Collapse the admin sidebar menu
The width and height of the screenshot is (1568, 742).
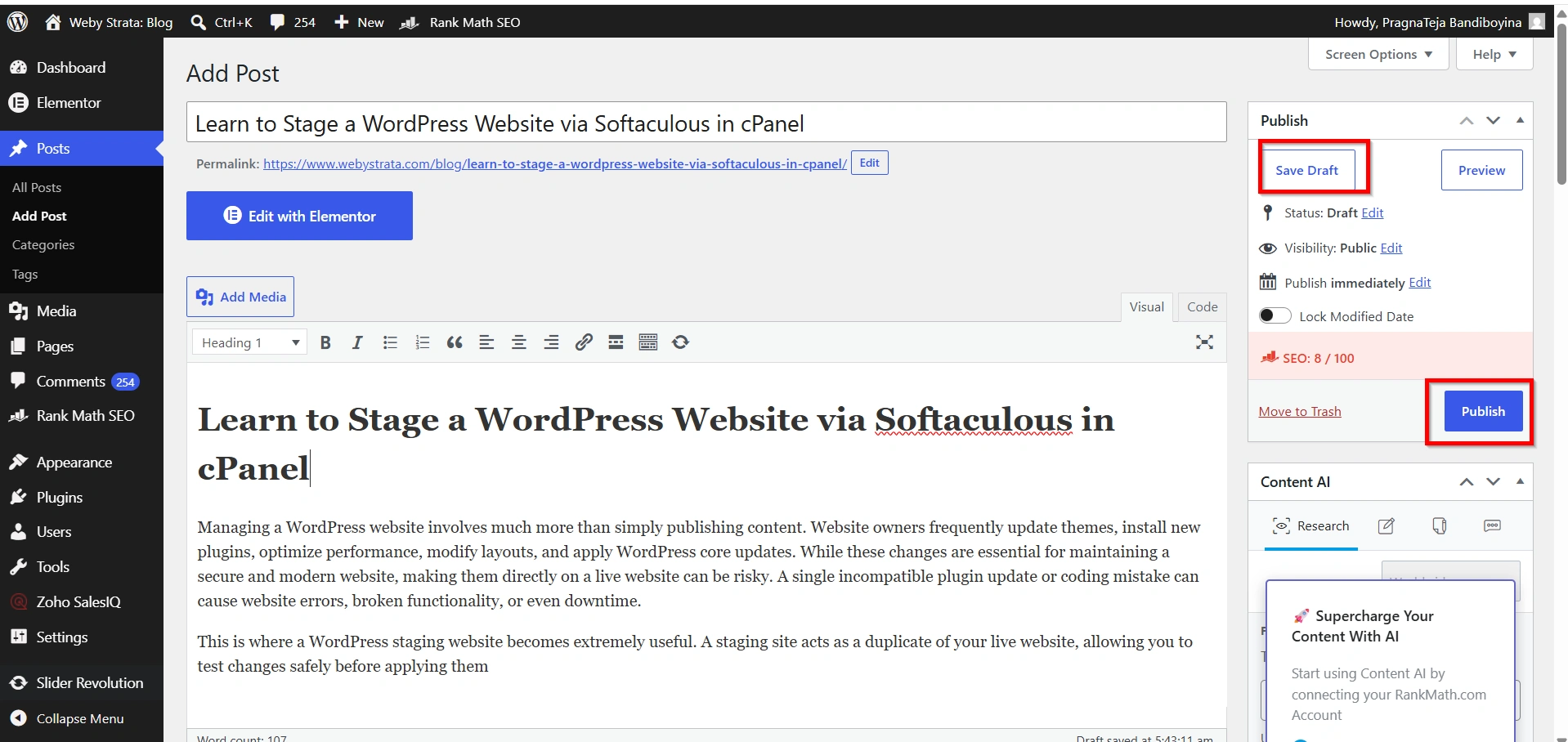82,718
